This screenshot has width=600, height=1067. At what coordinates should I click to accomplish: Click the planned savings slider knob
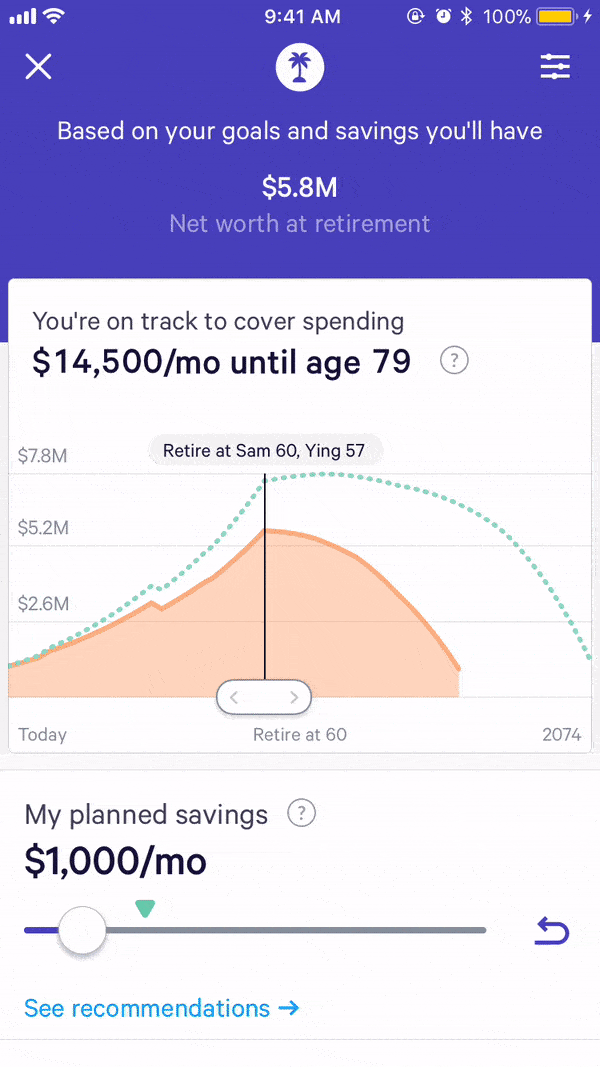pyautogui.click(x=82, y=931)
